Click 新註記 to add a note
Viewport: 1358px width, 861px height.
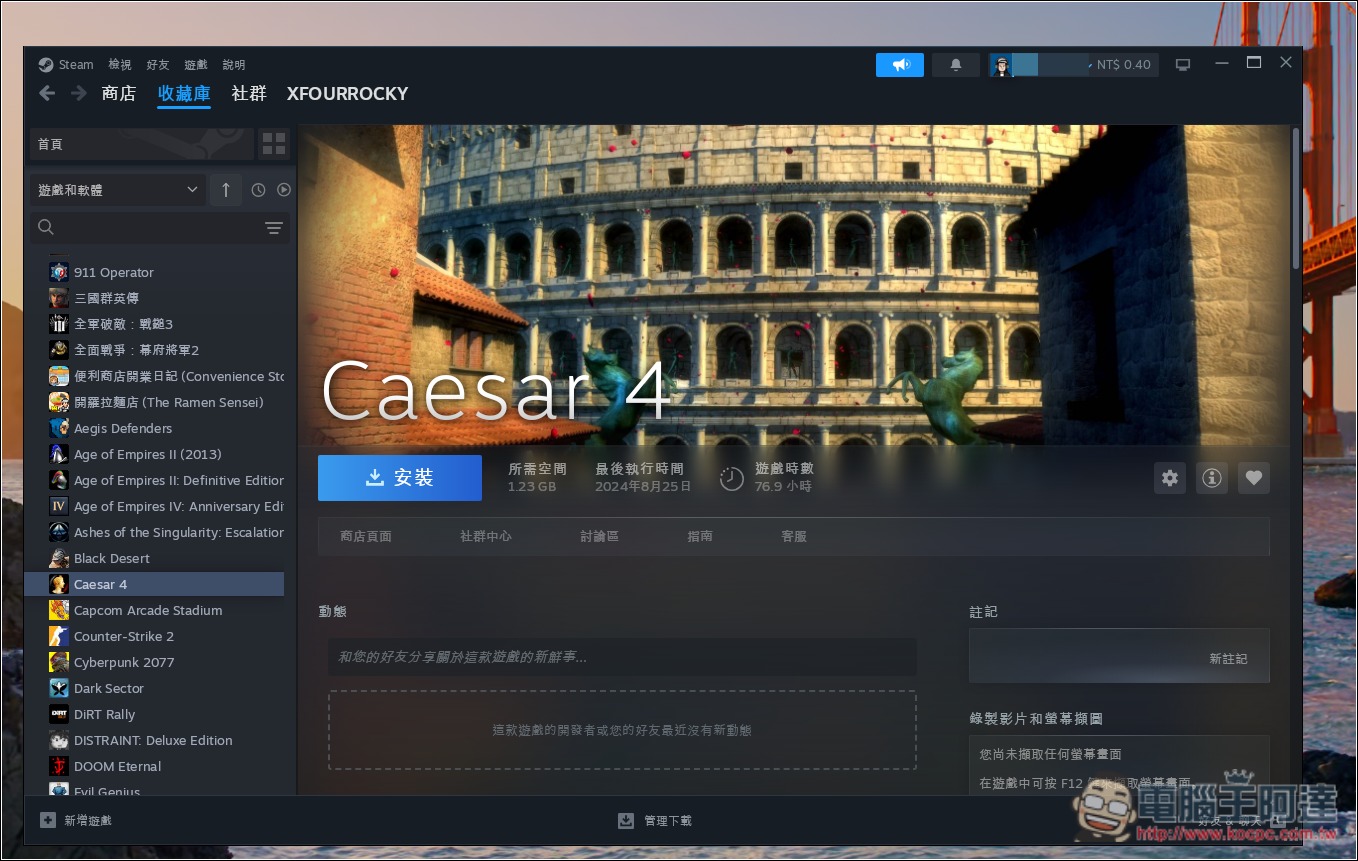coord(1228,659)
